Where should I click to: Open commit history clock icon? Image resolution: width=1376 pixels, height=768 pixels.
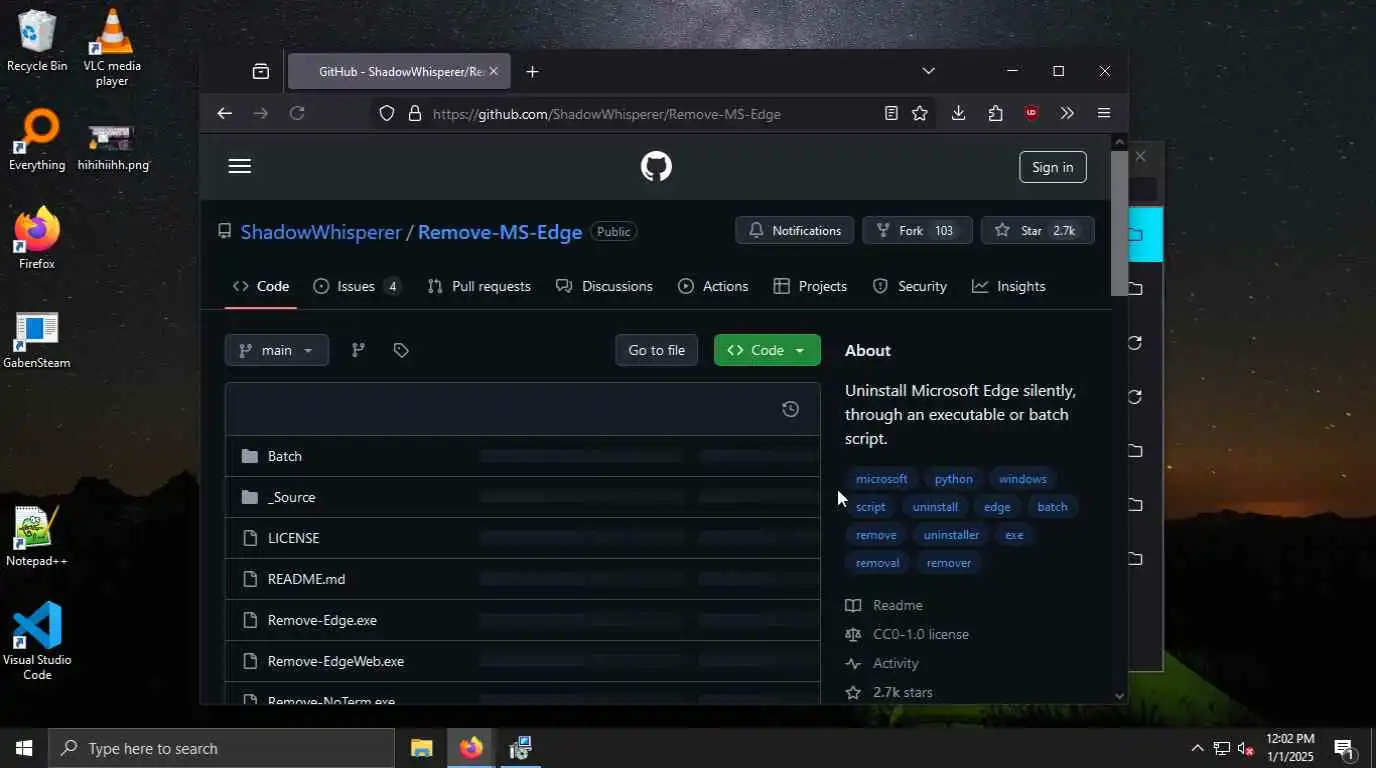click(790, 409)
